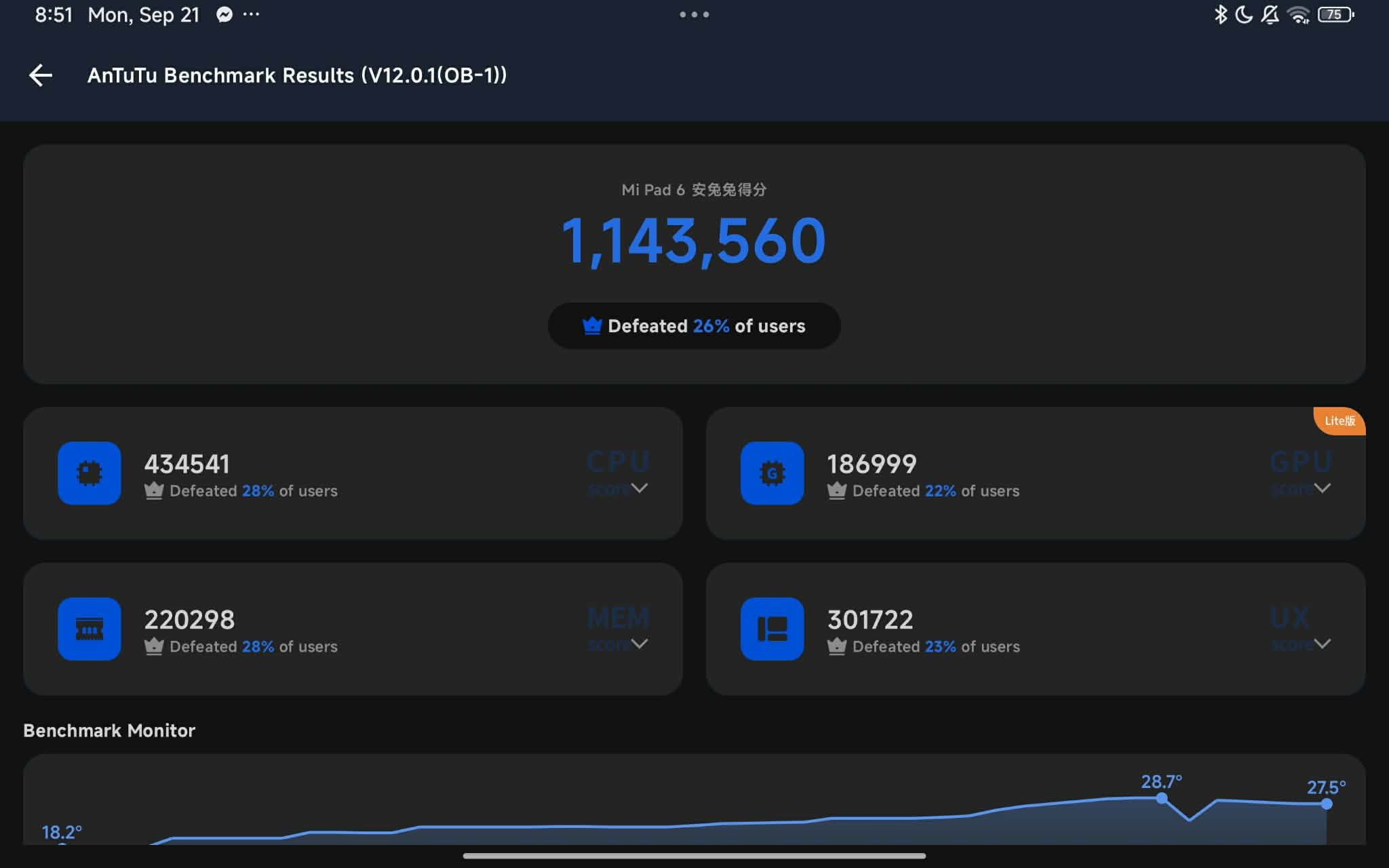Tap the three-dot window handle at top center
1389x868 pixels.
[694, 14]
